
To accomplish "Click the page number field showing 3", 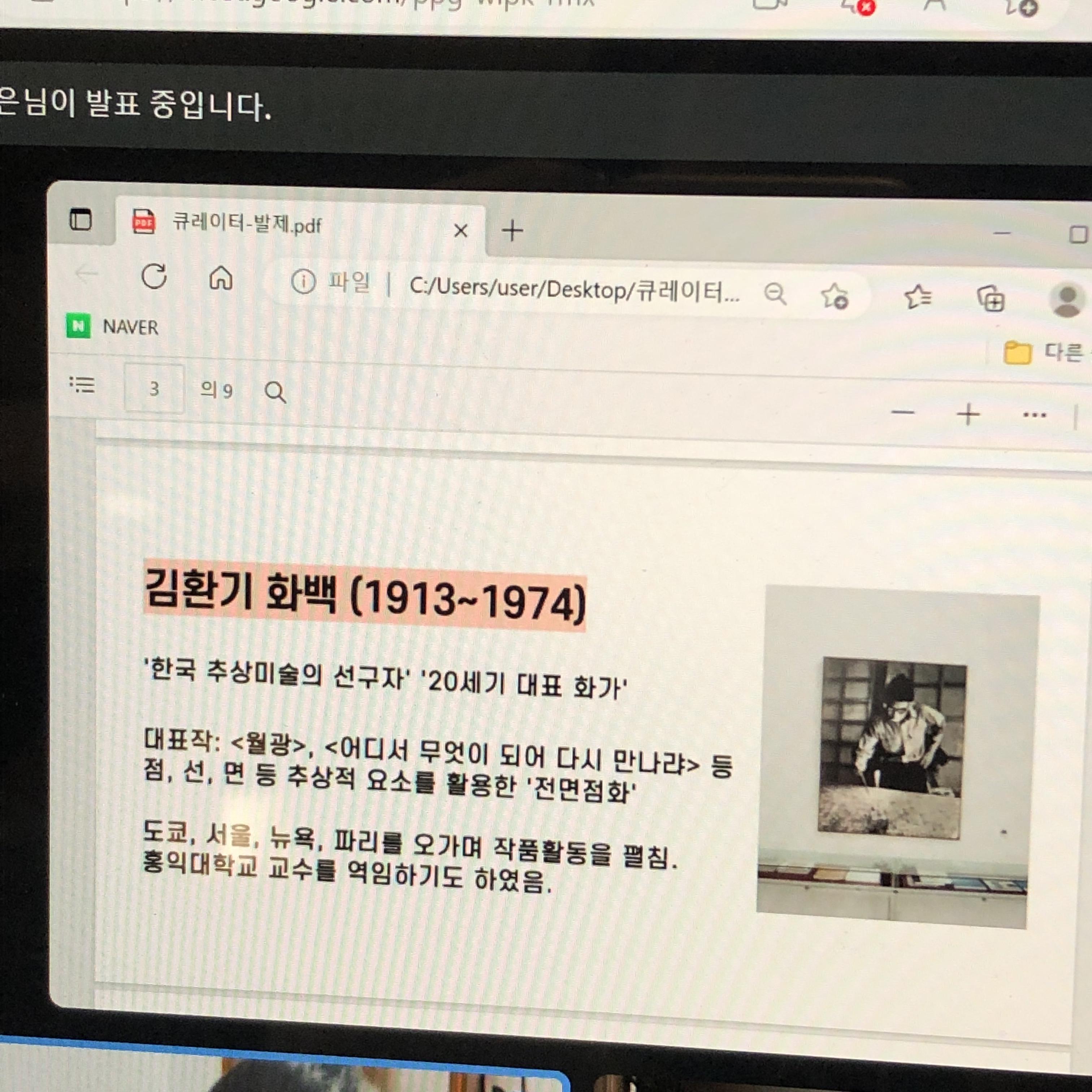I will pyautogui.click(x=154, y=389).
